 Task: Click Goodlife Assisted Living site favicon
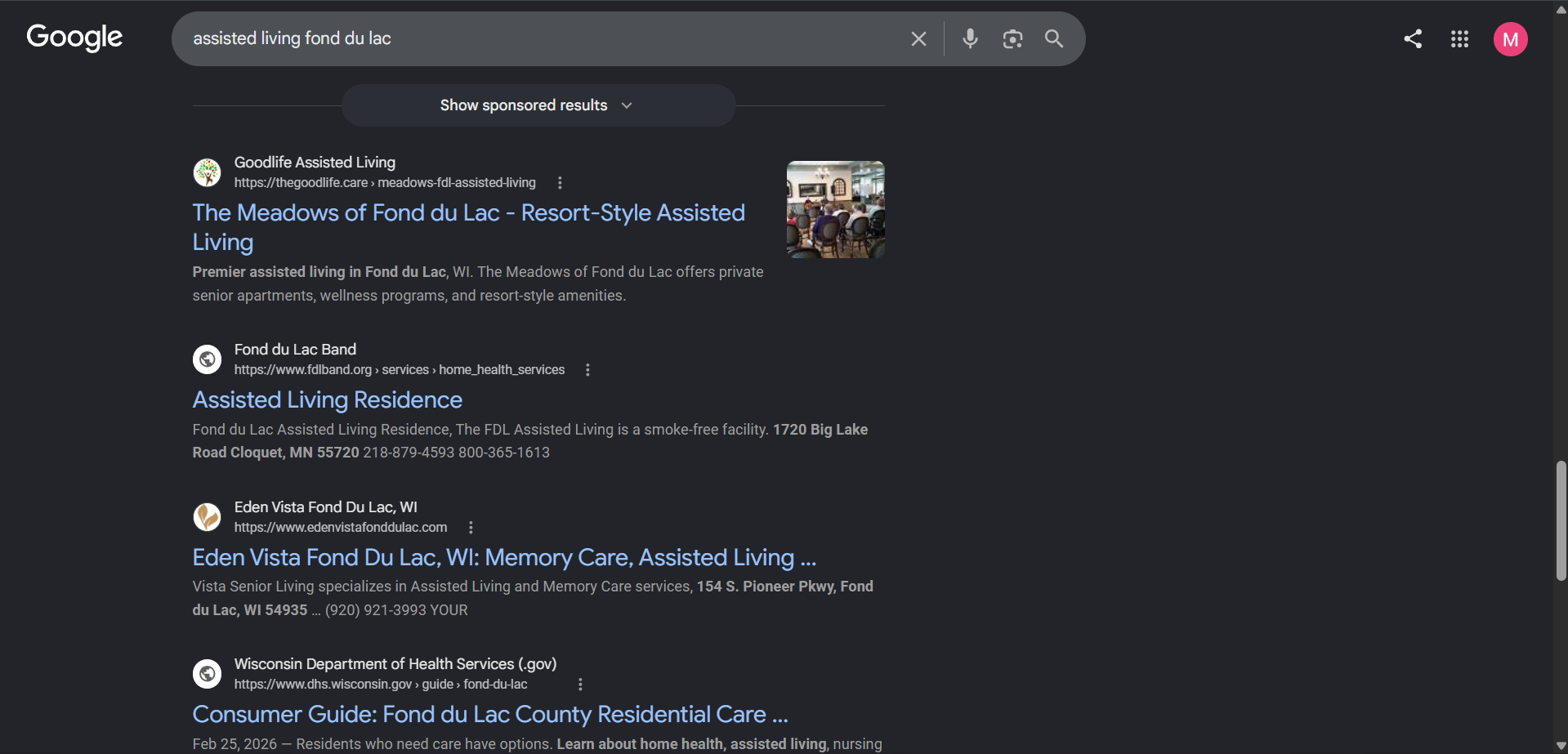click(x=207, y=172)
